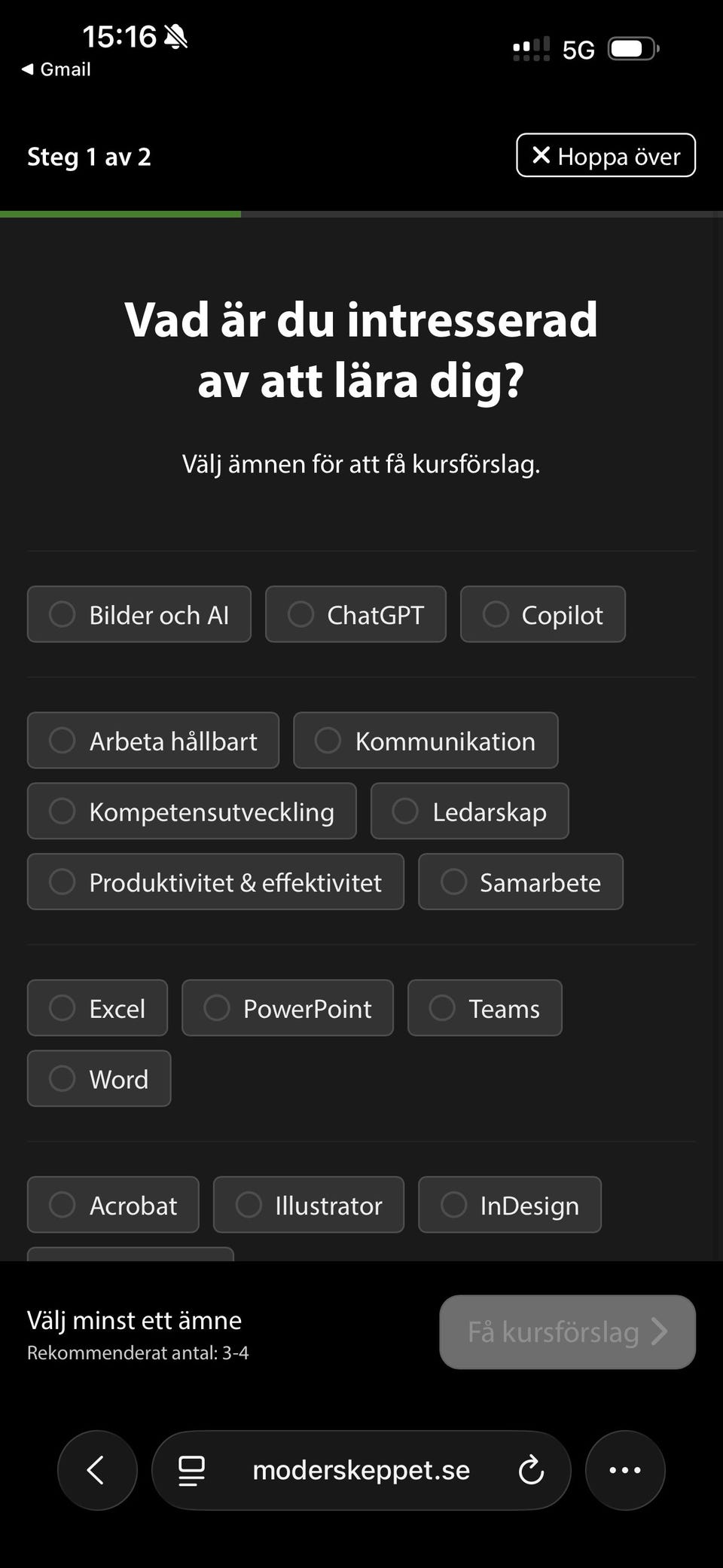Open the three-dots browser menu
The height and width of the screenshot is (1568, 723).
pos(625,1470)
